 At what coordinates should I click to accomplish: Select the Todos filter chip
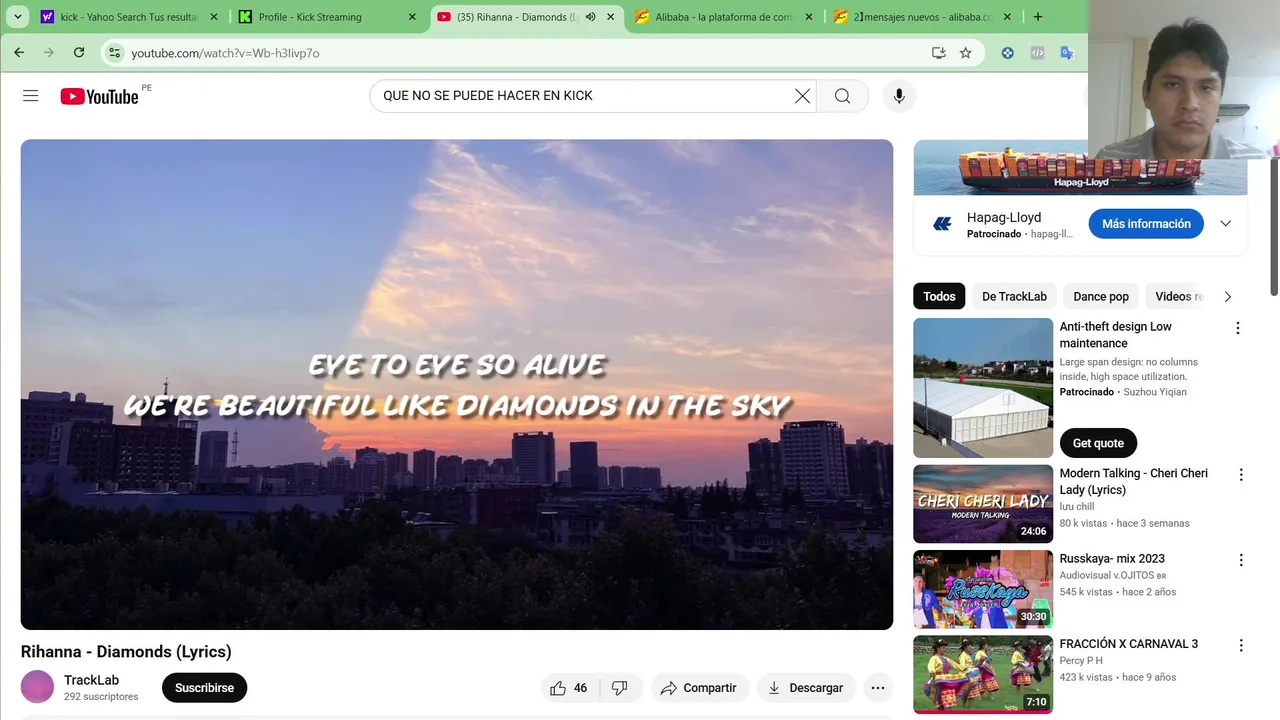pos(939,297)
